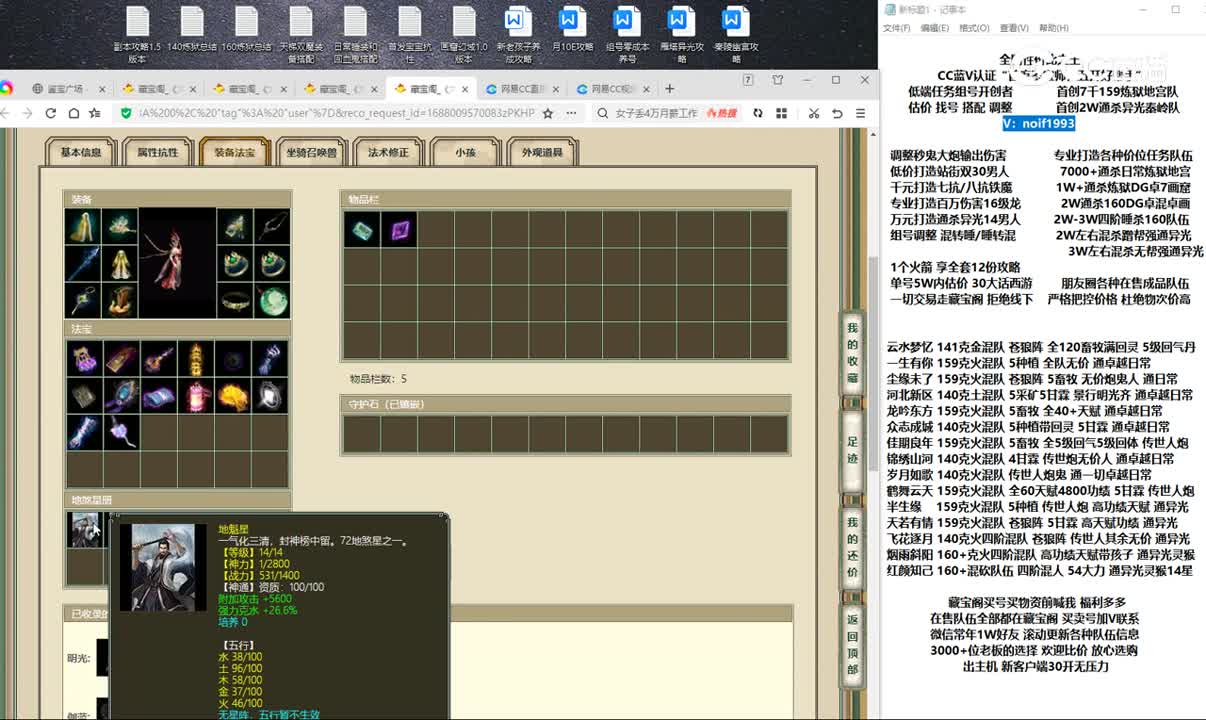The image size is (1206, 720).
Task: Click the browser refresh icon
Action: [50, 113]
